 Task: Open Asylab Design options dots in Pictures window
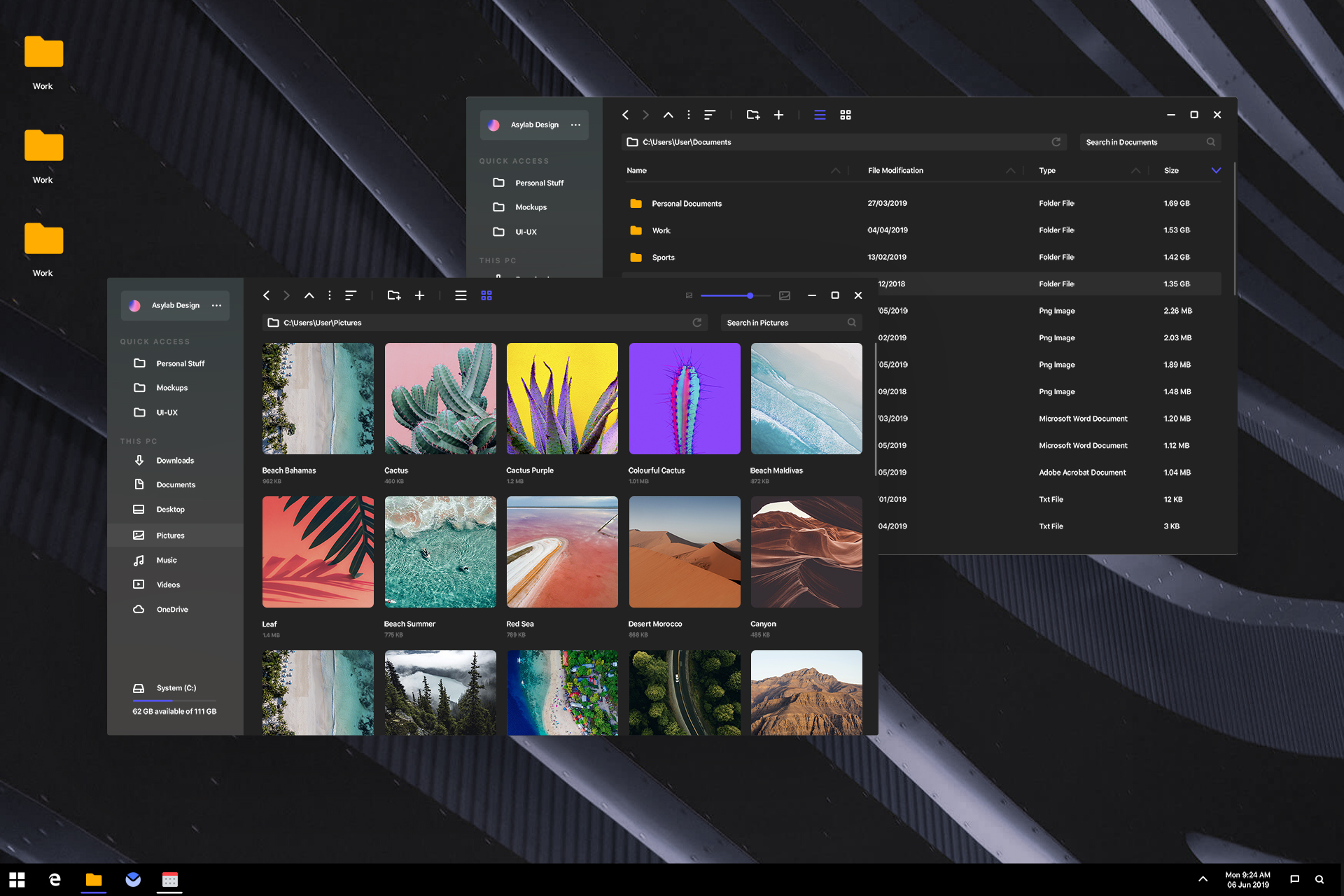pos(217,305)
